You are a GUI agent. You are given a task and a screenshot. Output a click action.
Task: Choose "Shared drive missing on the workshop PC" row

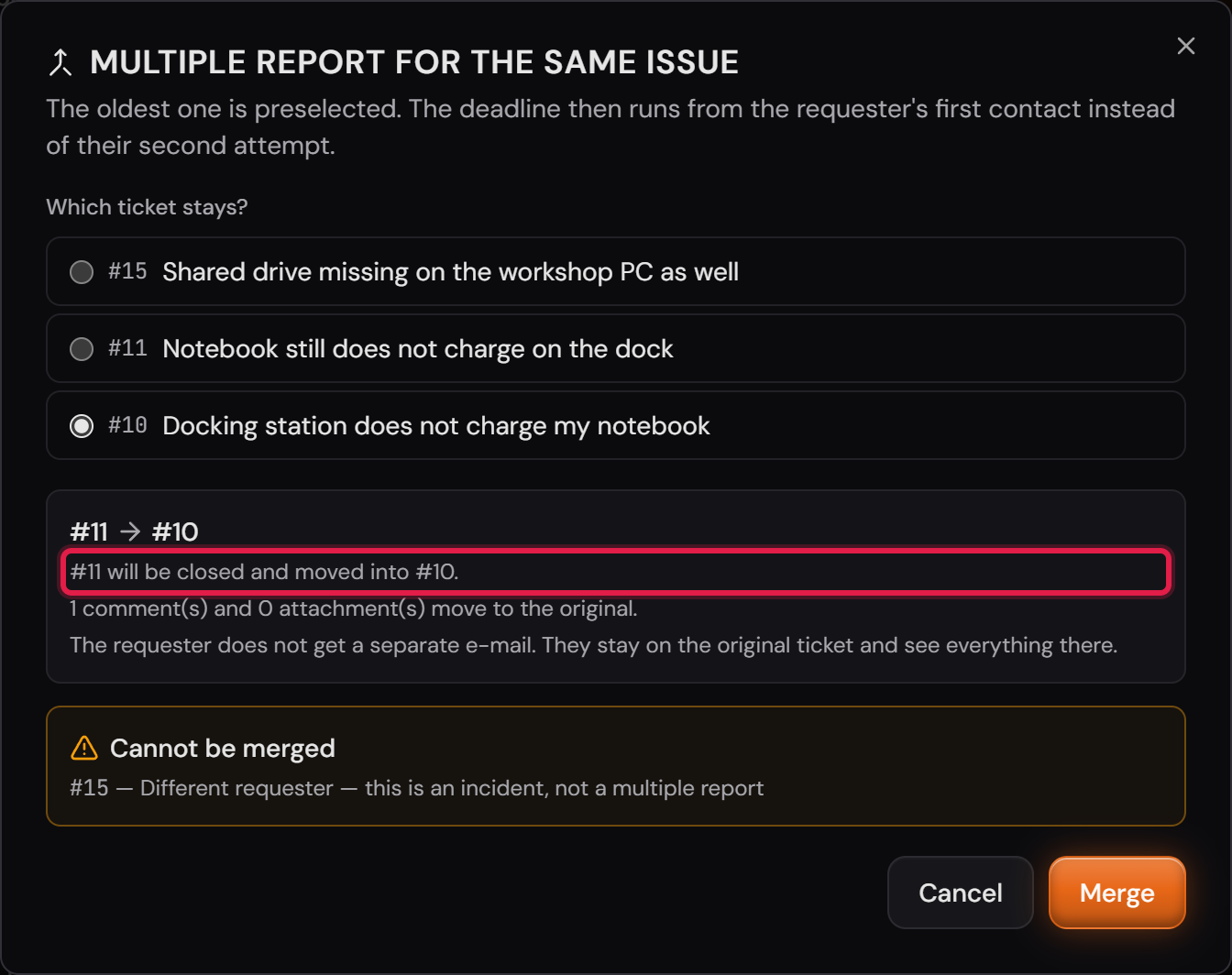click(x=616, y=271)
